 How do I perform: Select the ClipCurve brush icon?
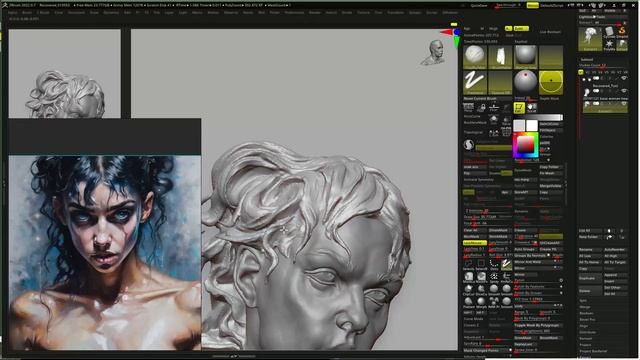point(469,290)
